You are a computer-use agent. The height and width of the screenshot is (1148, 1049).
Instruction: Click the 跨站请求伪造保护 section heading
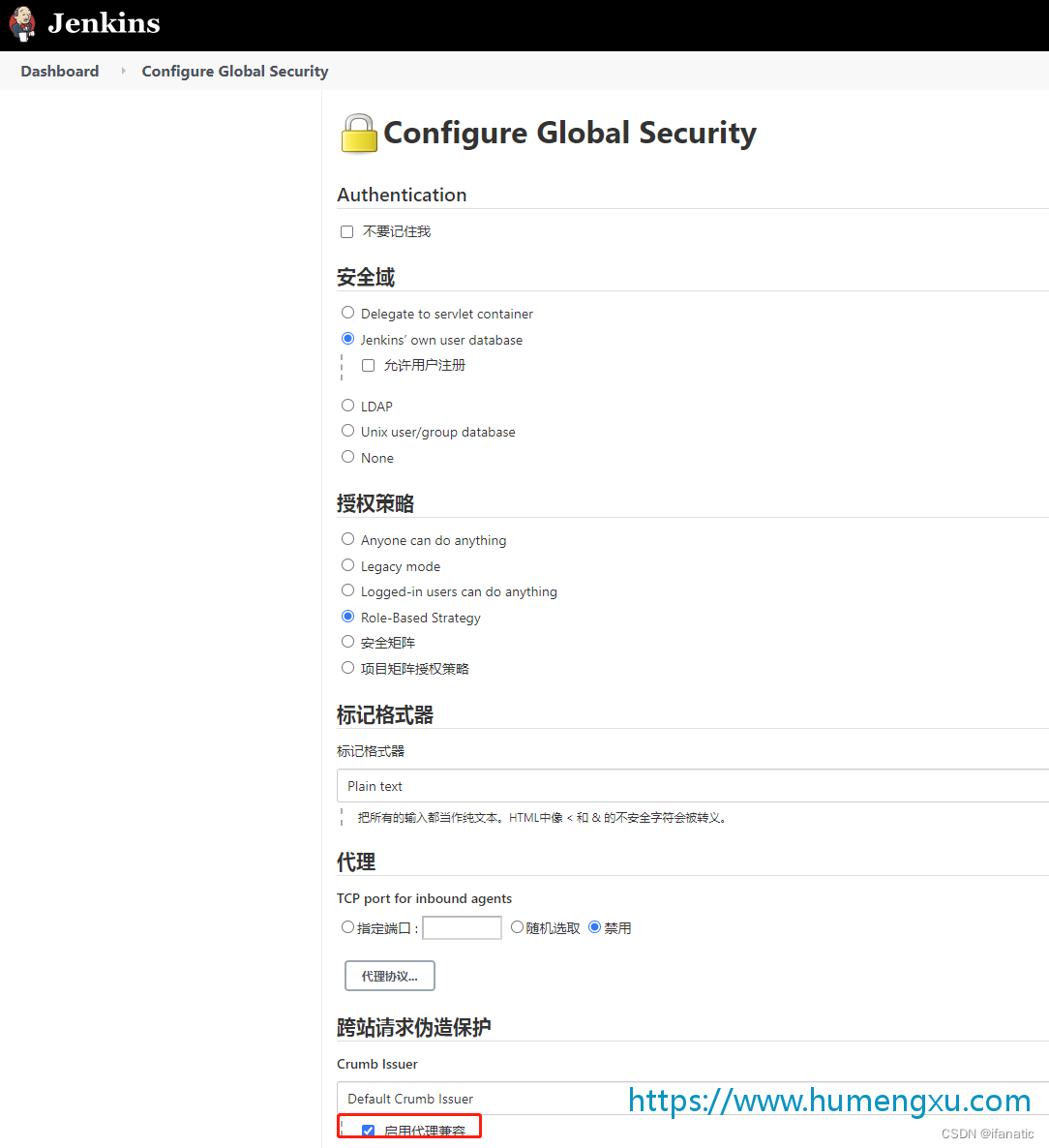[413, 1027]
